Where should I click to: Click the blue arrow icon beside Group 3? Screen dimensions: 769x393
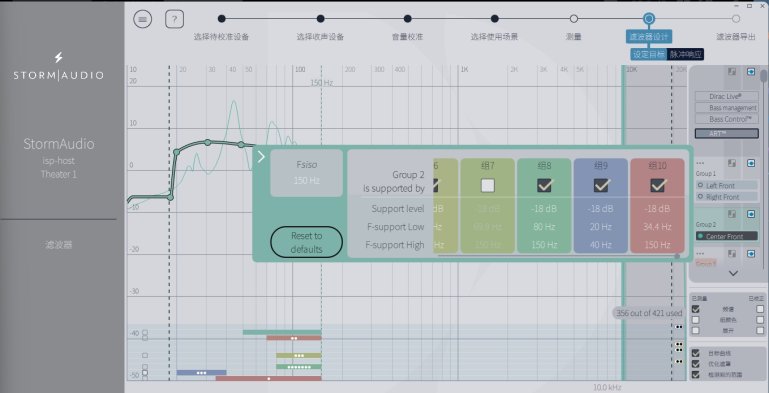point(751,254)
